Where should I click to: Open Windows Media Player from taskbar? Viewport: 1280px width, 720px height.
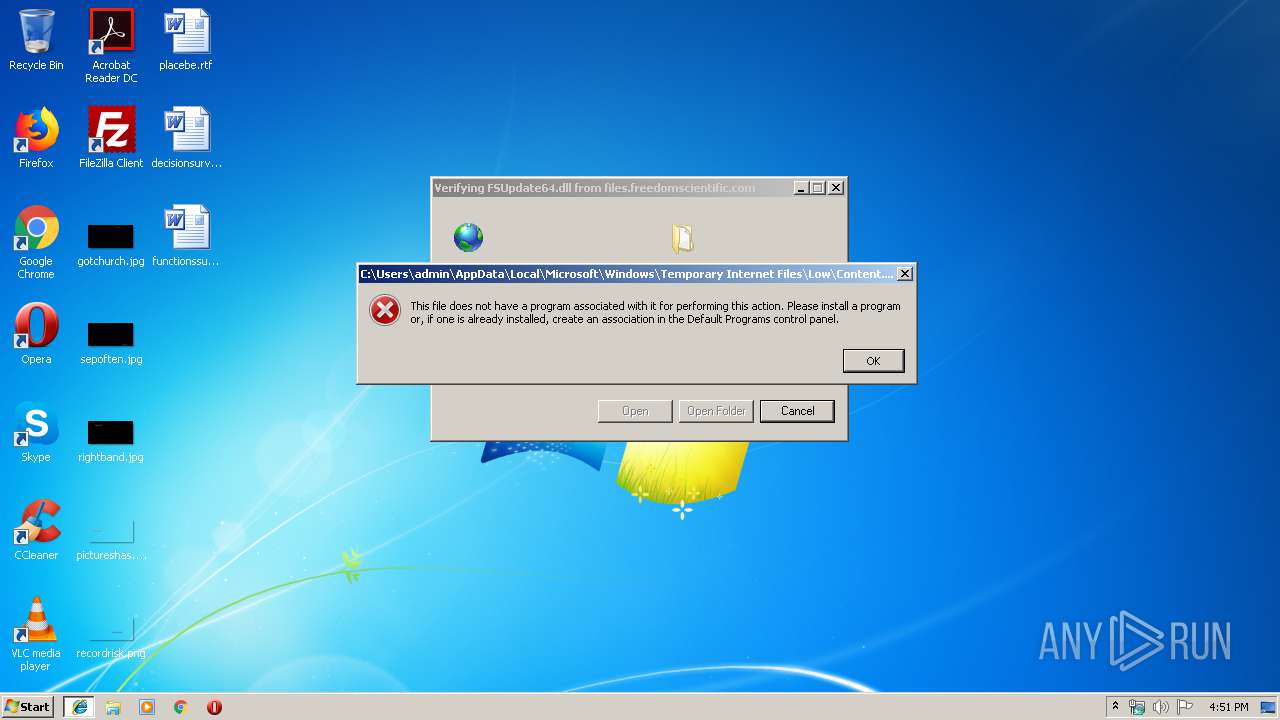coord(147,707)
